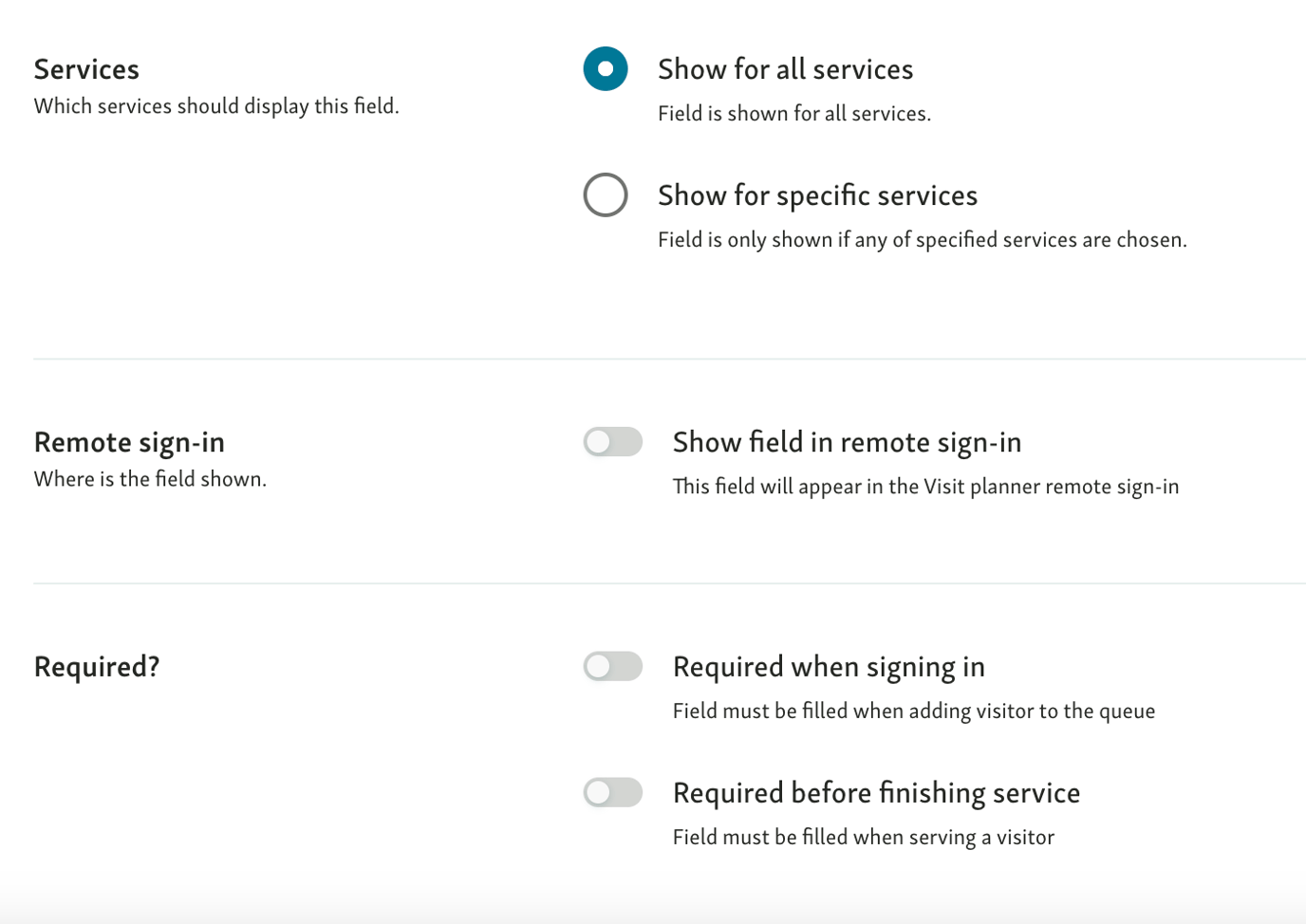Click the Required when signing in label

click(x=829, y=666)
